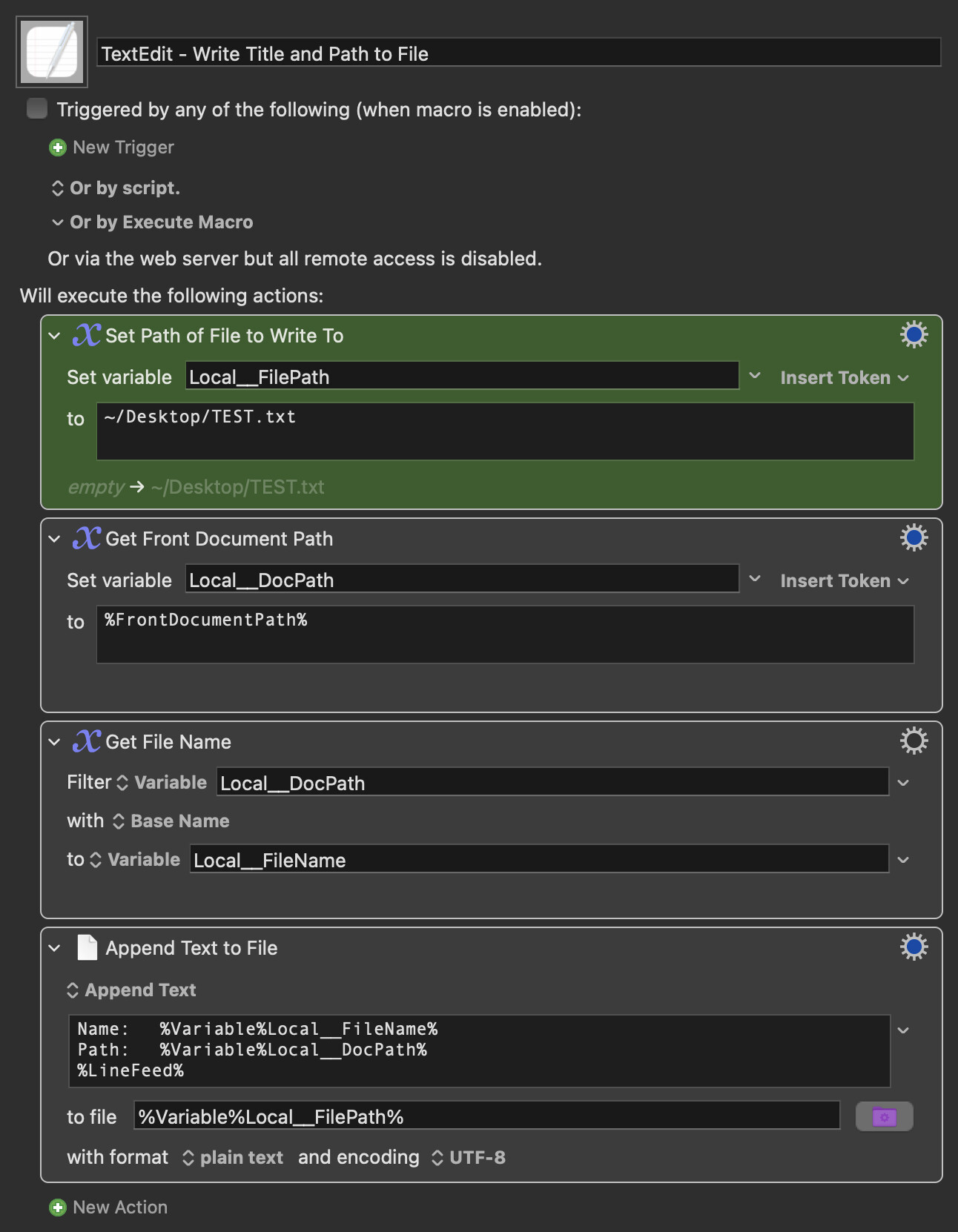958x1232 pixels.
Task: Click the New Action button
Action: click(108, 1208)
